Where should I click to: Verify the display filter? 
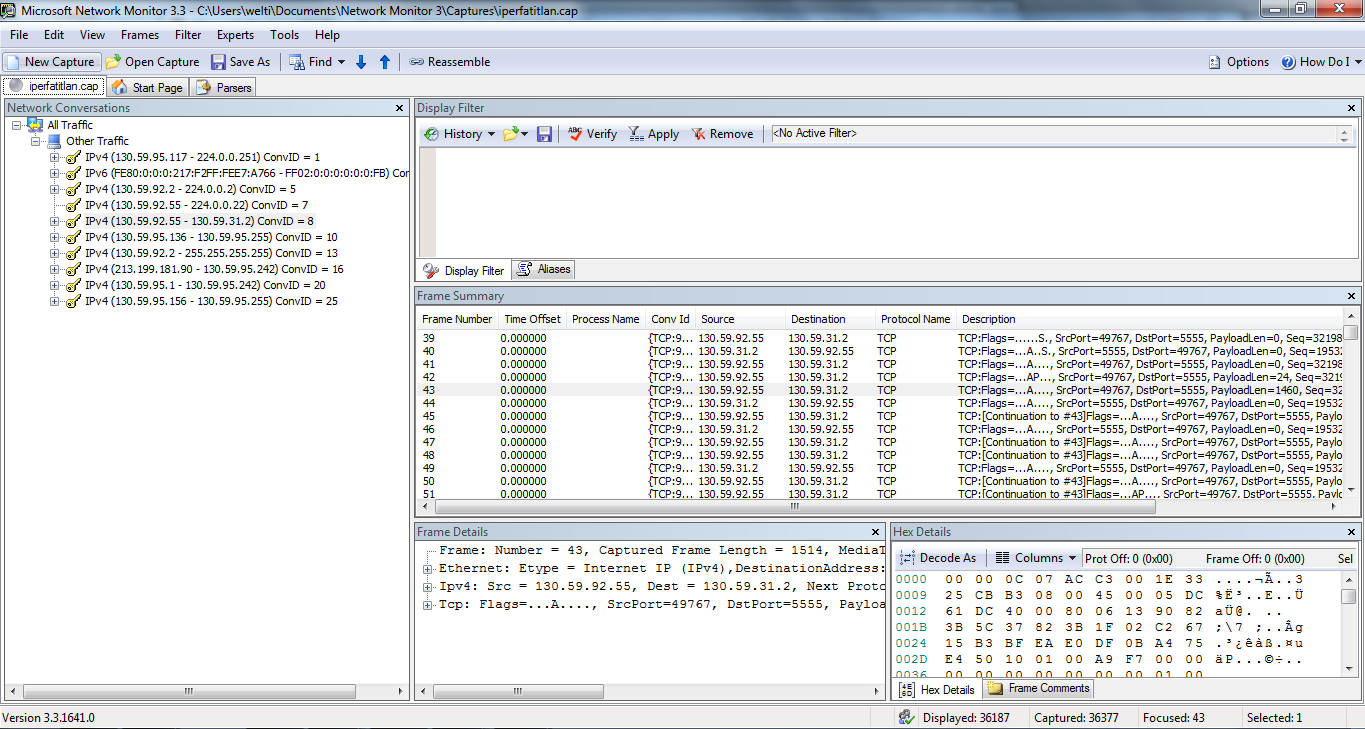pyautogui.click(x=592, y=134)
